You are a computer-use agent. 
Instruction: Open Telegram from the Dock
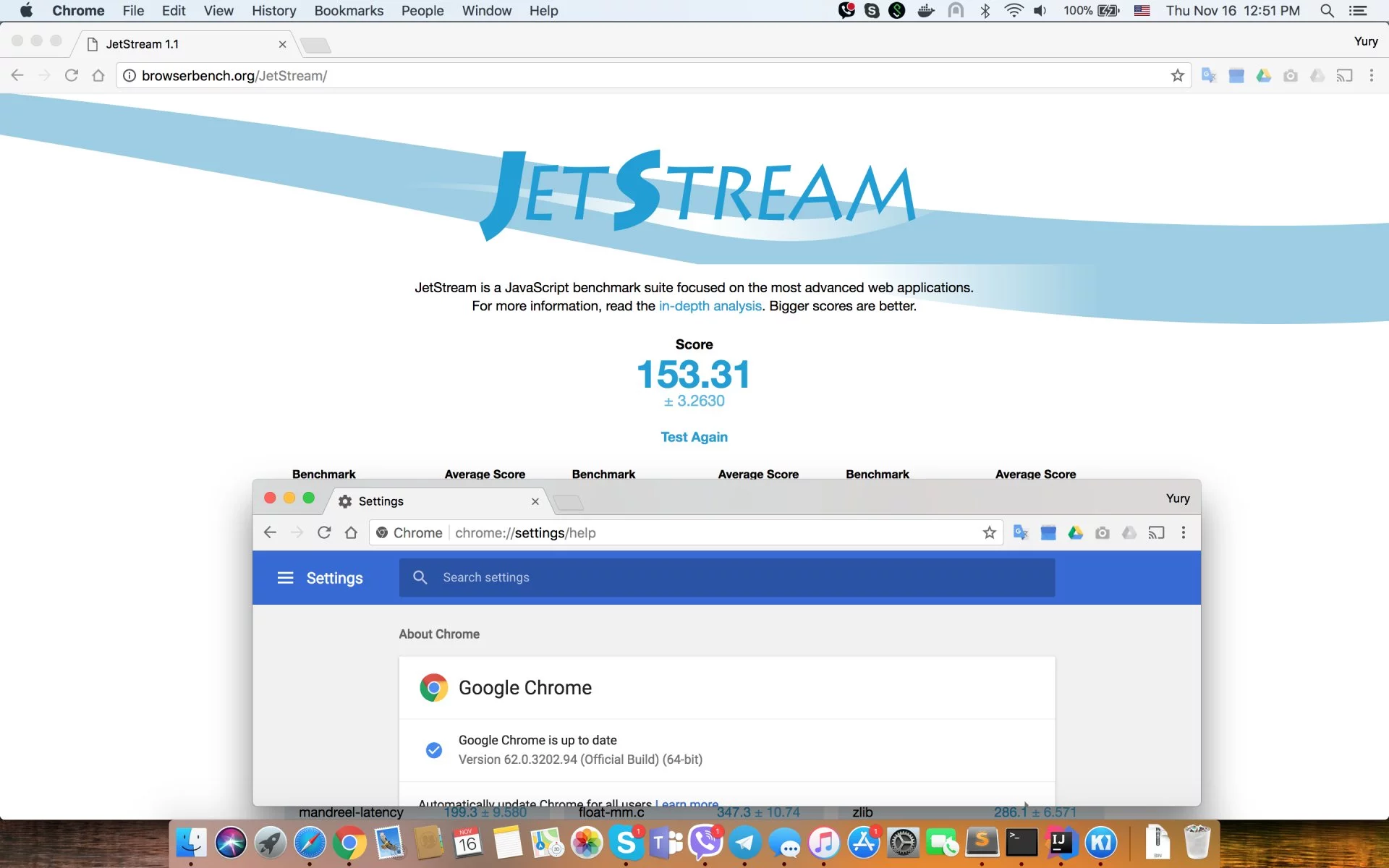click(x=744, y=843)
